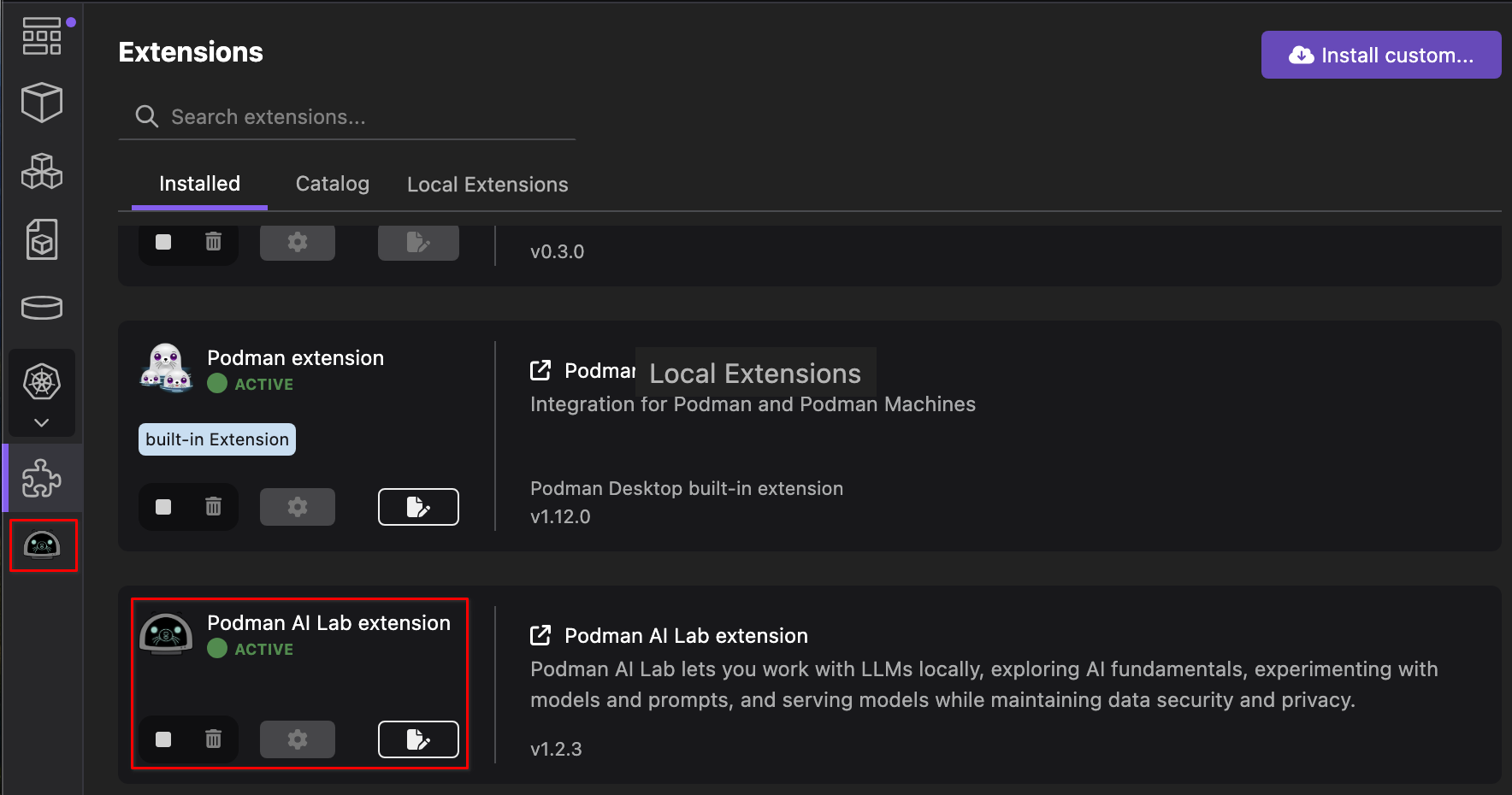The height and width of the screenshot is (795, 1512).
Task: Stop the extension with version v0.3.0
Action: point(163,242)
